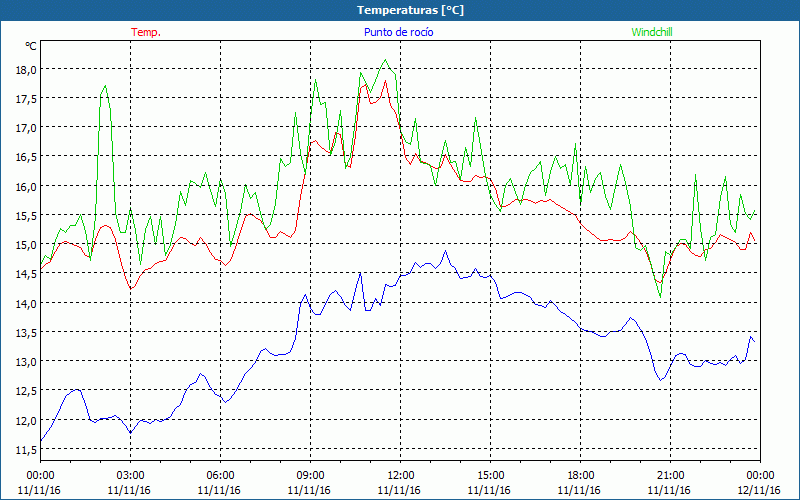This screenshot has height=500, width=800.
Task: Click the '15,0' y-axis value
Action: (26, 245)
